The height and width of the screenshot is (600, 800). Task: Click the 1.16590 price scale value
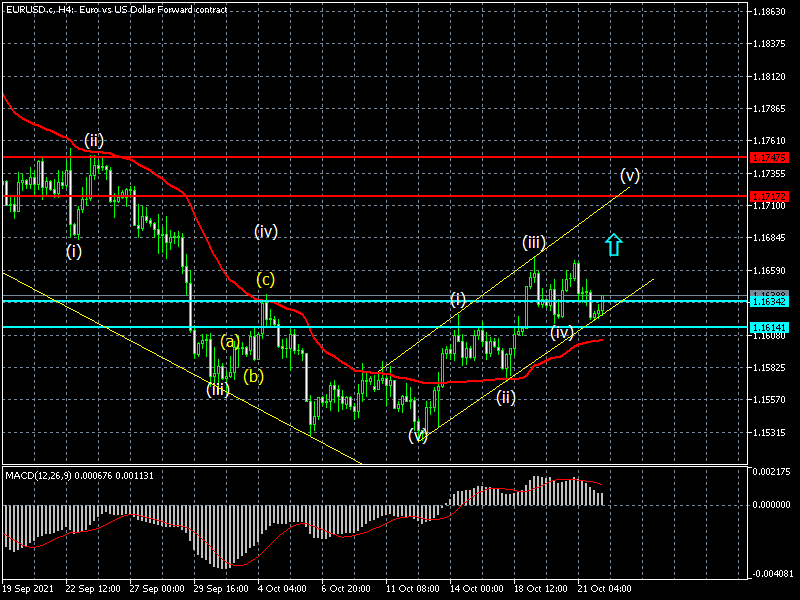pyautogui.click(x=769, y=270)
